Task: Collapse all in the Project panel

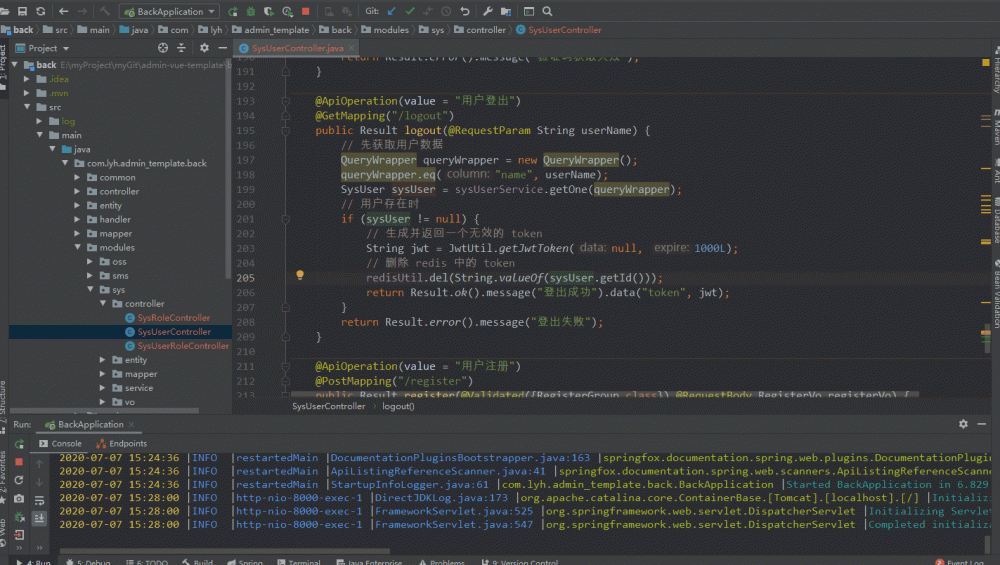Action: coord(181,48)
